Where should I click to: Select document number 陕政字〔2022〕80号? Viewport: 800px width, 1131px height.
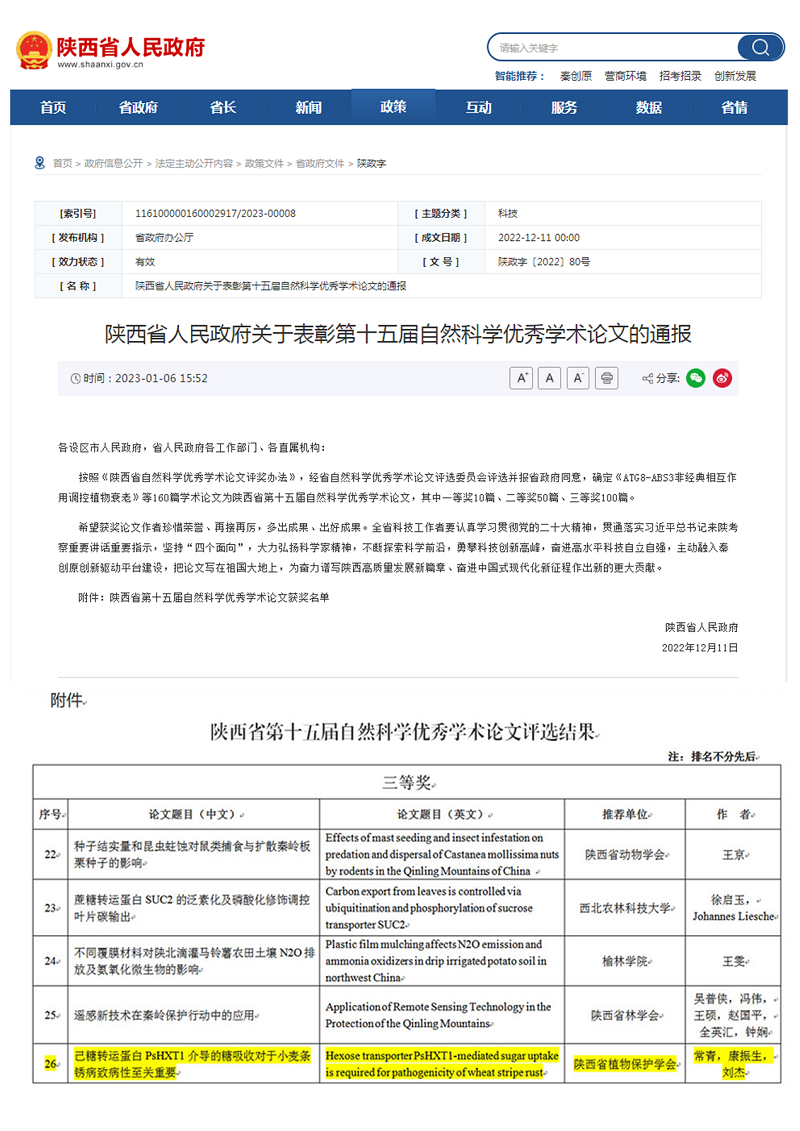[x=544, y=262]
